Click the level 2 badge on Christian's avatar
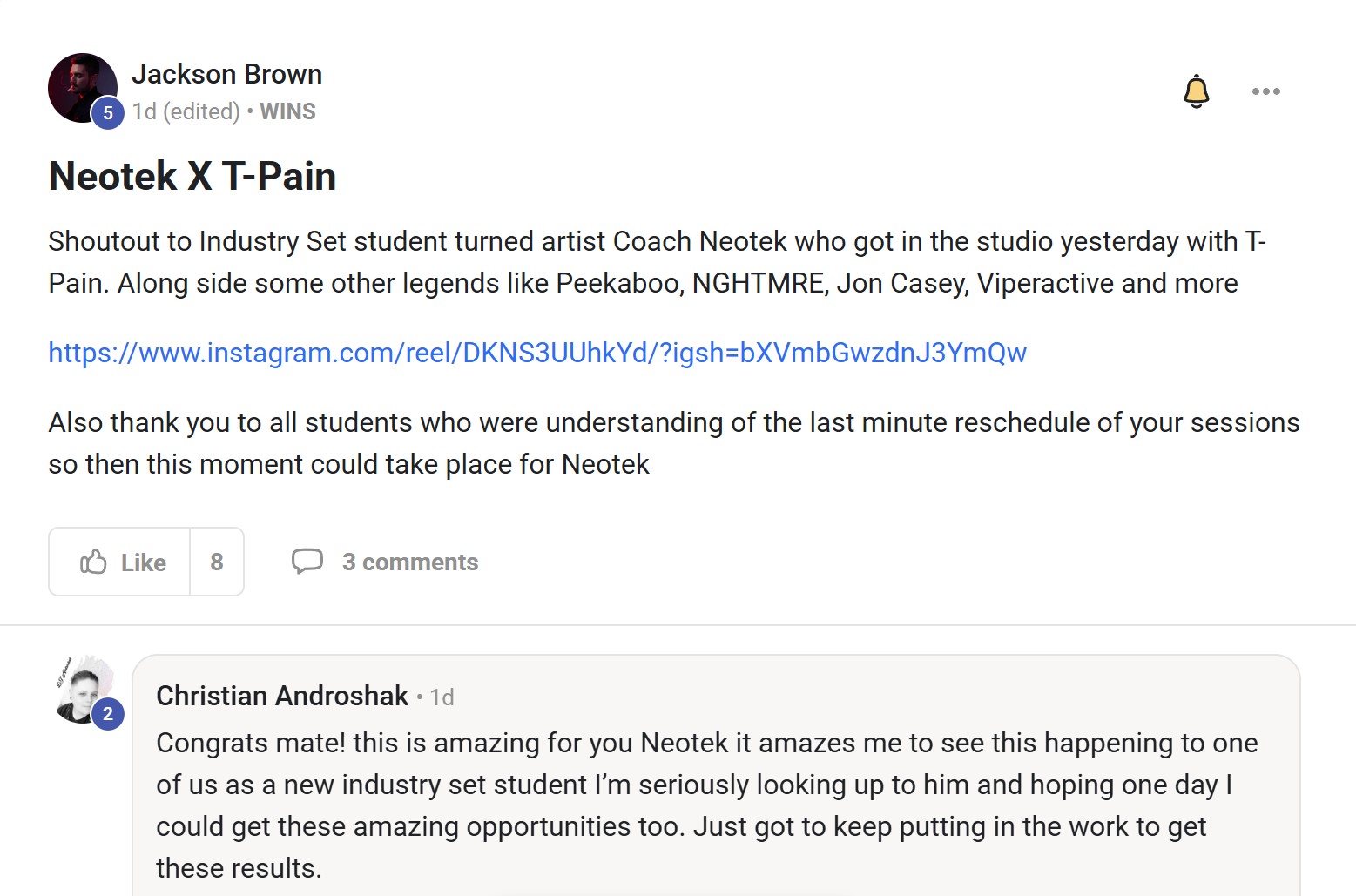1356x896 pixels. click(x=108, y=714)
